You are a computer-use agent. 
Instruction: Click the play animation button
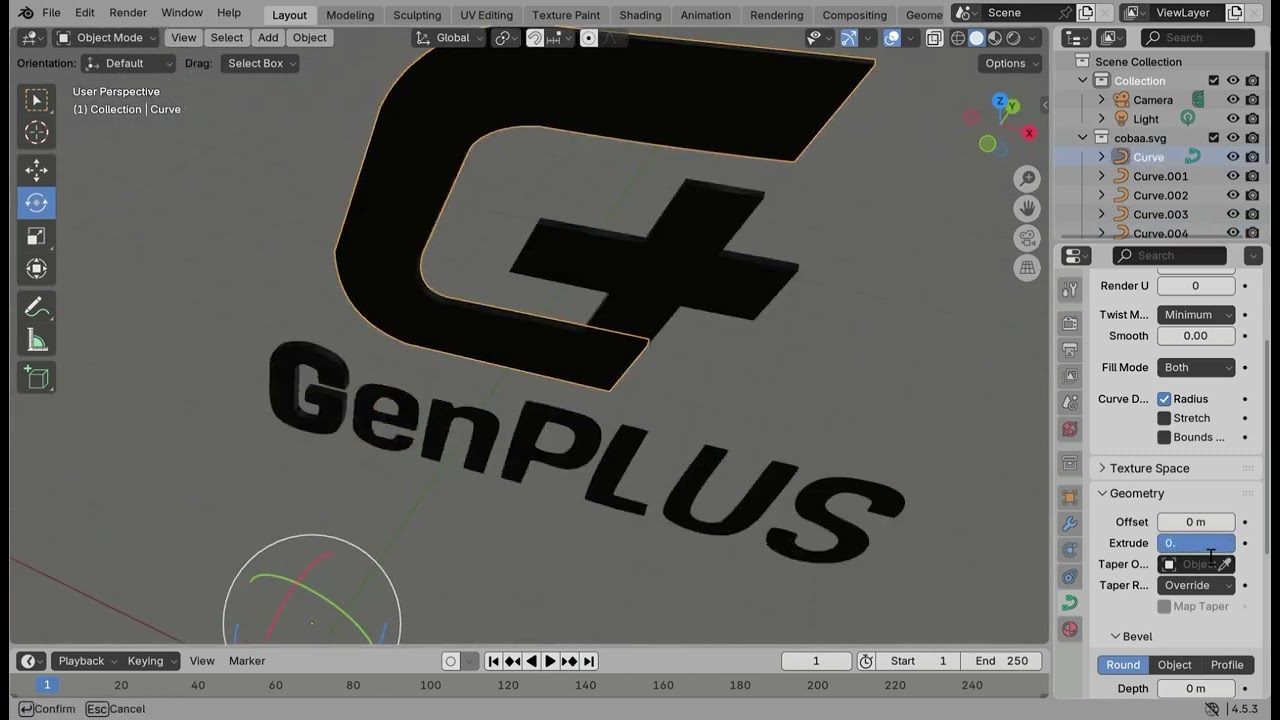point(550,661)
